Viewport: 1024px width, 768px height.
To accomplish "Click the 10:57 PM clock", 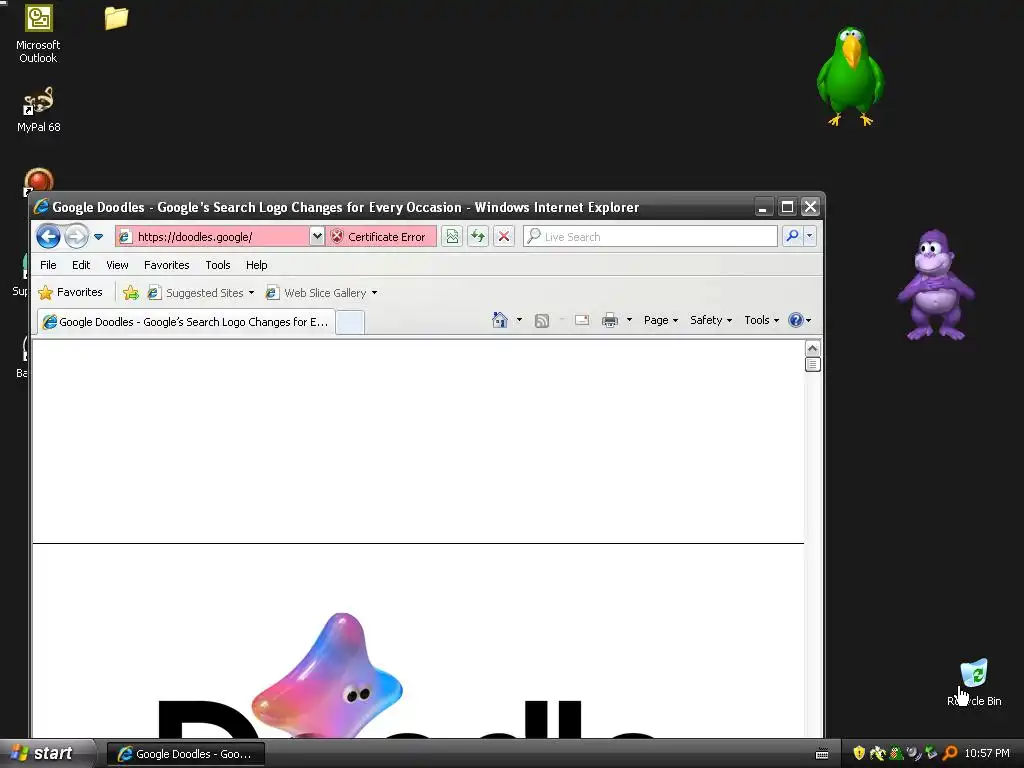I will click(x=987, y=753).
